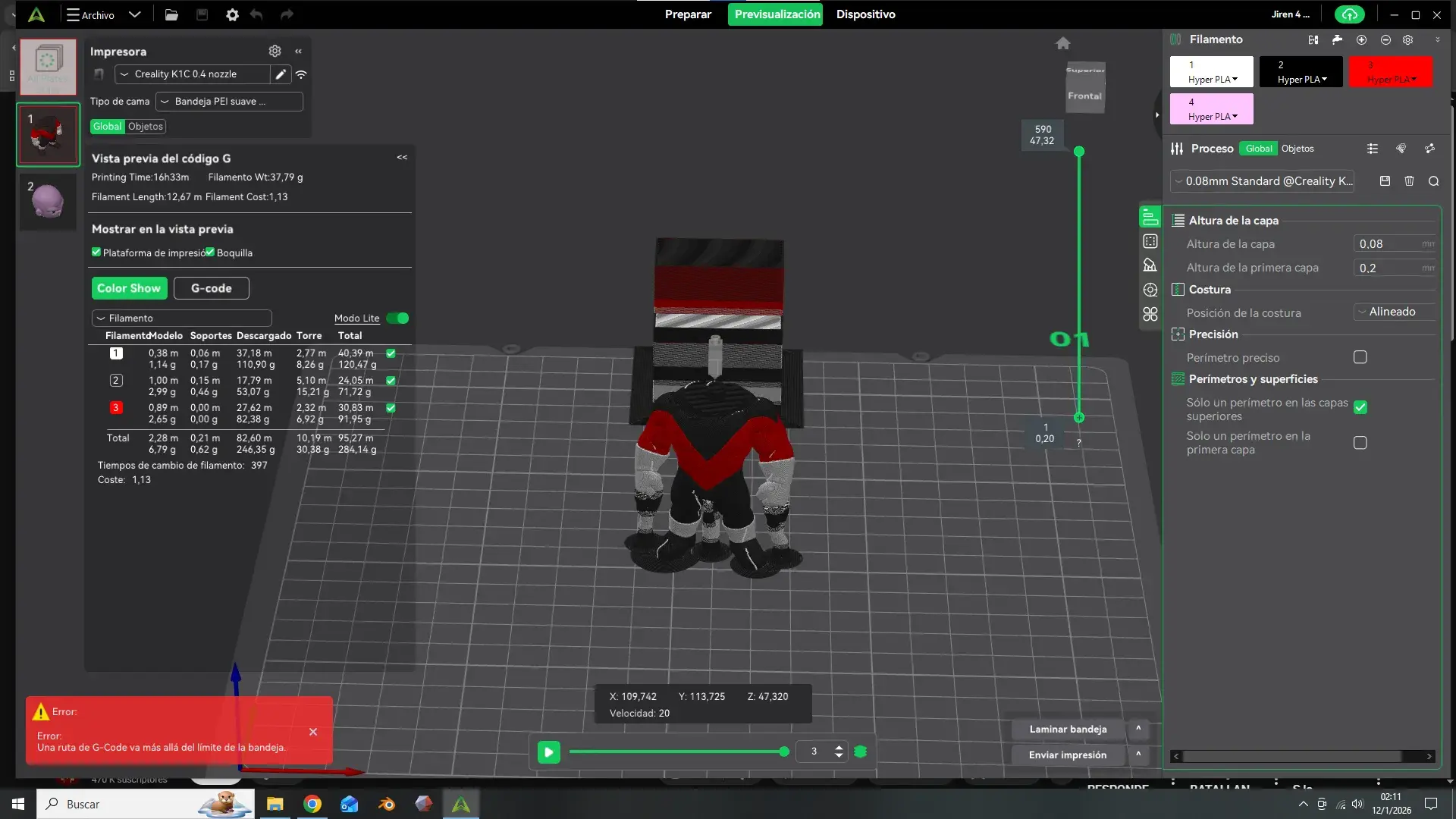Delete the process preset with trash icon
This screenshot has width=1456, height=819.
coord(1409,181)
